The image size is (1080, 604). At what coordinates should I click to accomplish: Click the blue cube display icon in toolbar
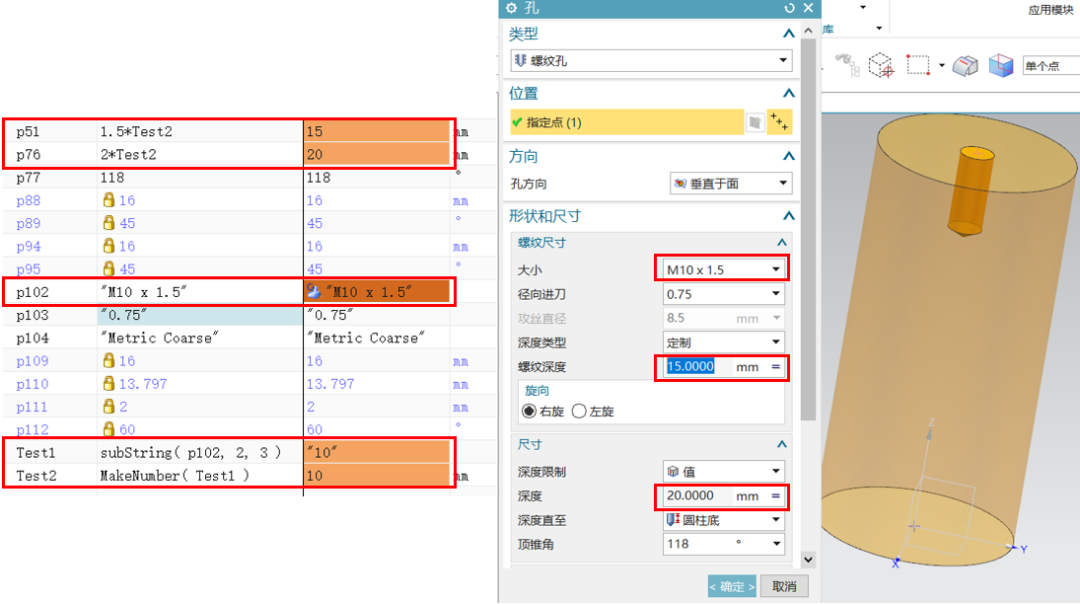point(1001,66)
